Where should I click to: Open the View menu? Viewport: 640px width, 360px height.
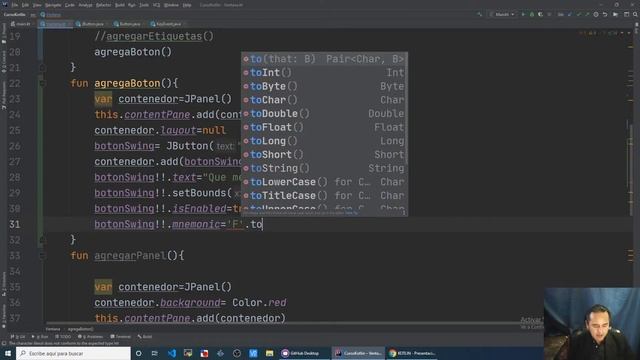click(x=37, y=5)
